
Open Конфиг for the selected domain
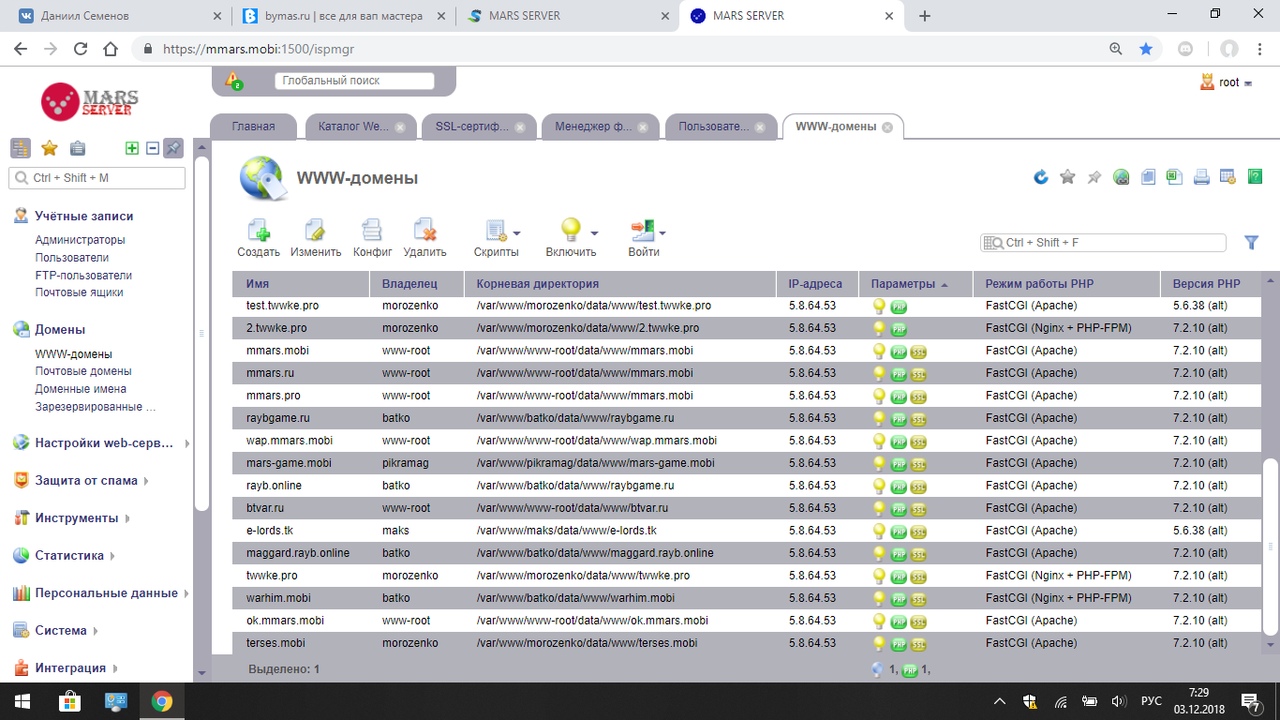tap(372, 232)
